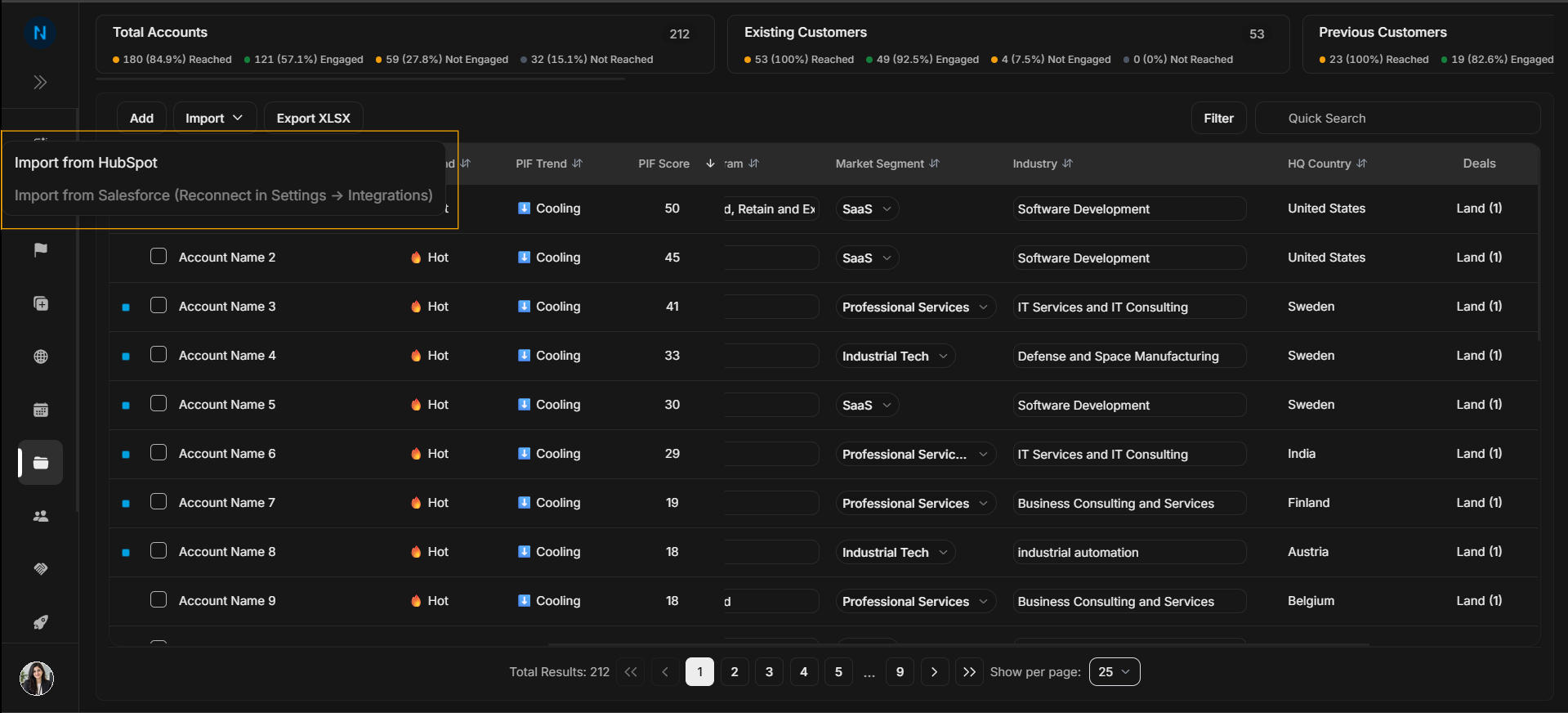Viewport: 1568px width, 713px height.
Task: Select checkbox for Account Name 4
Action: click(159, 354)
